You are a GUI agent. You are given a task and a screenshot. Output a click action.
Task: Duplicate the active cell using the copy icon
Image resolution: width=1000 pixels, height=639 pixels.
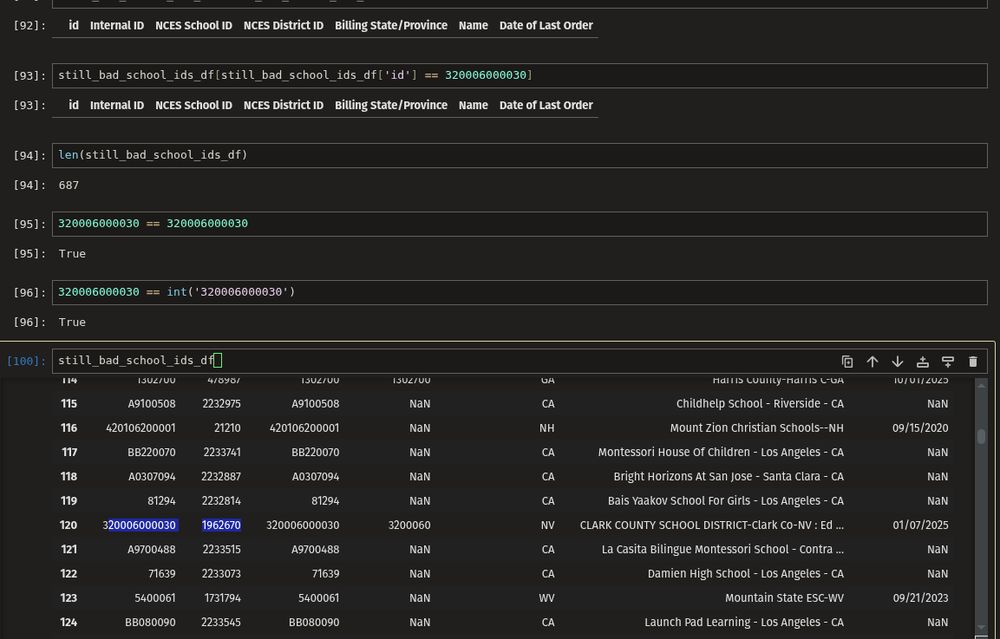pos(847,362)
